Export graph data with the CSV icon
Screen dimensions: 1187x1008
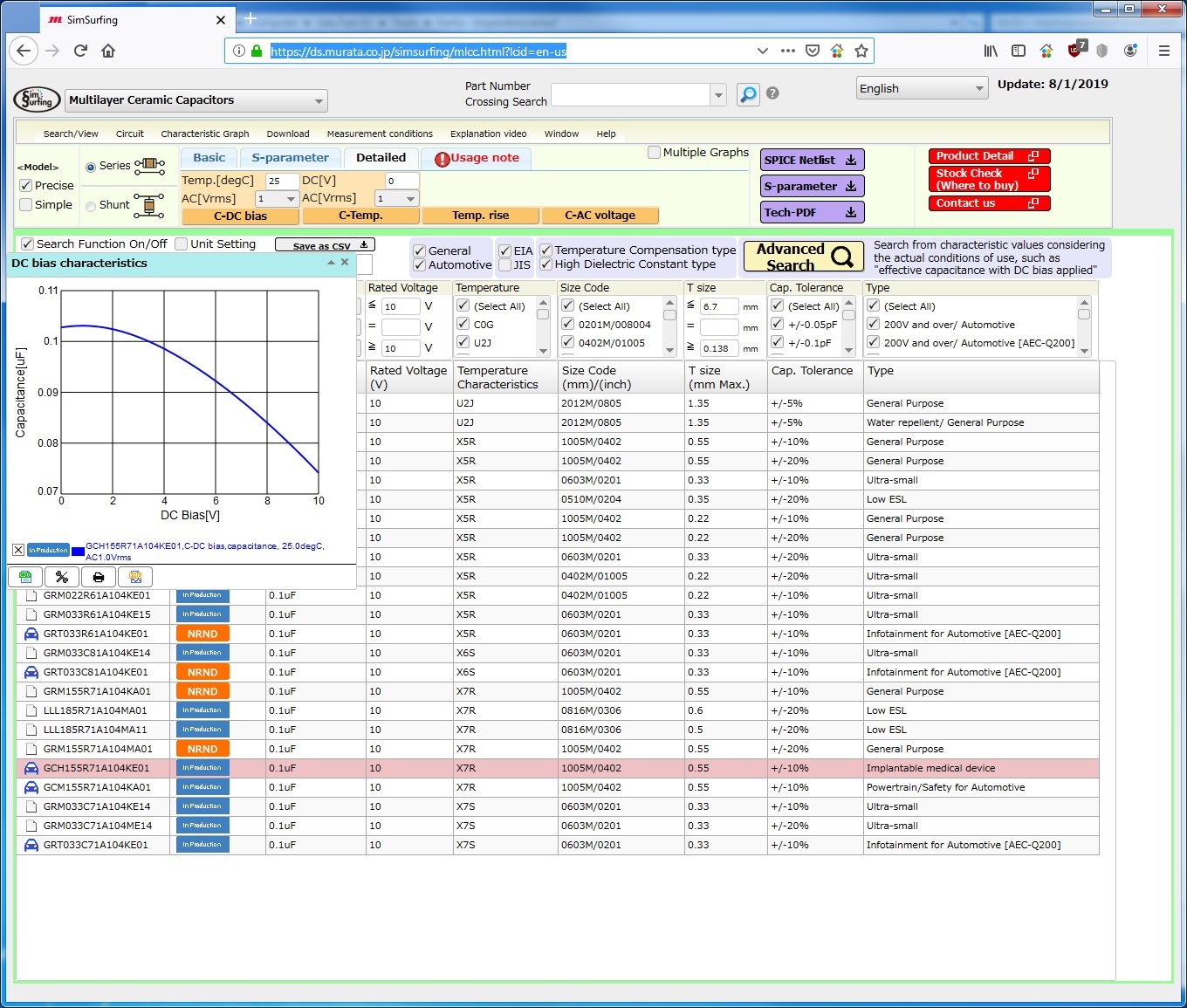click(25, 577)
